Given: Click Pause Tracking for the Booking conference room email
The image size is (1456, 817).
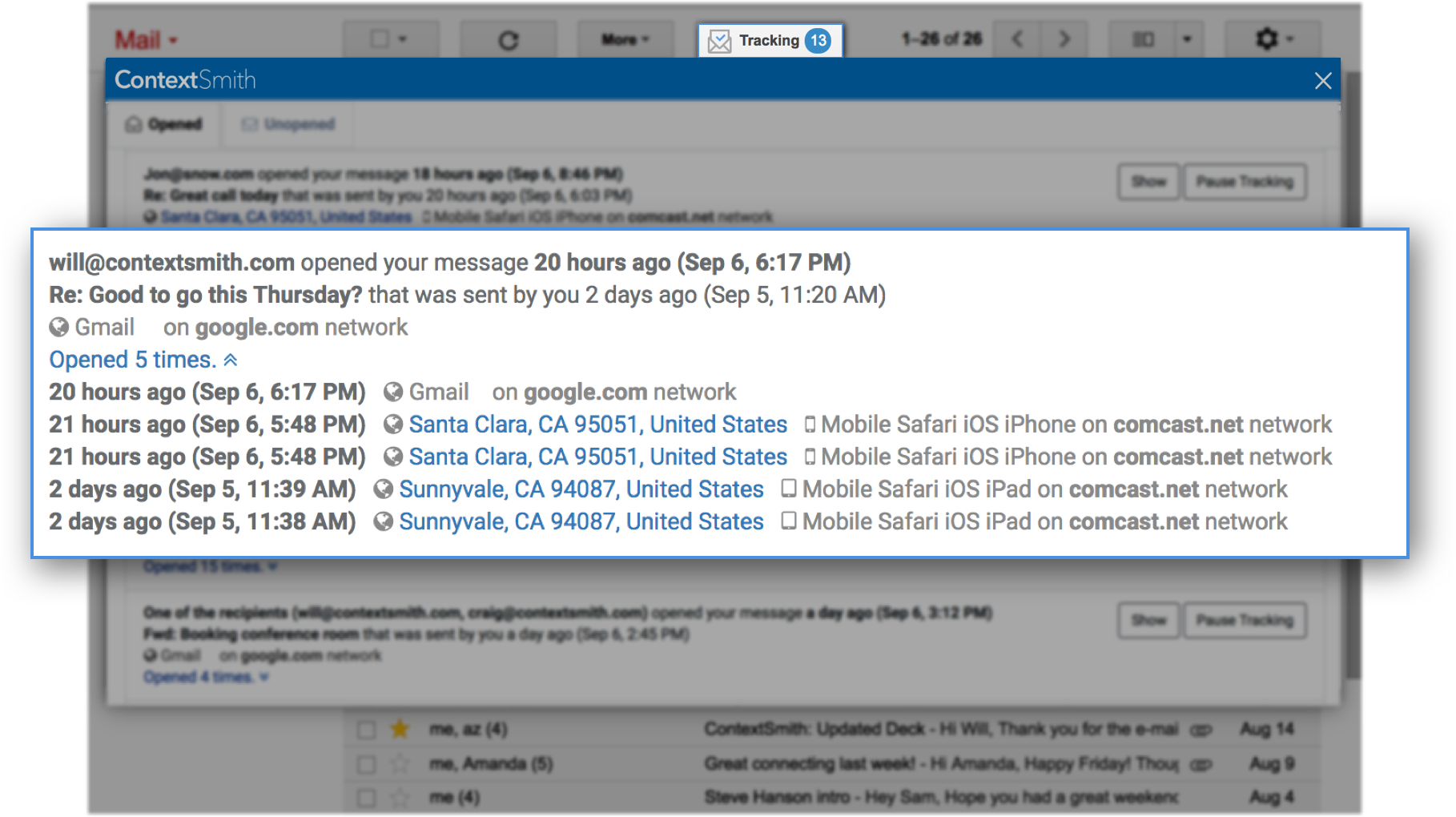Looking at the screenshot, I should 1245,619.
